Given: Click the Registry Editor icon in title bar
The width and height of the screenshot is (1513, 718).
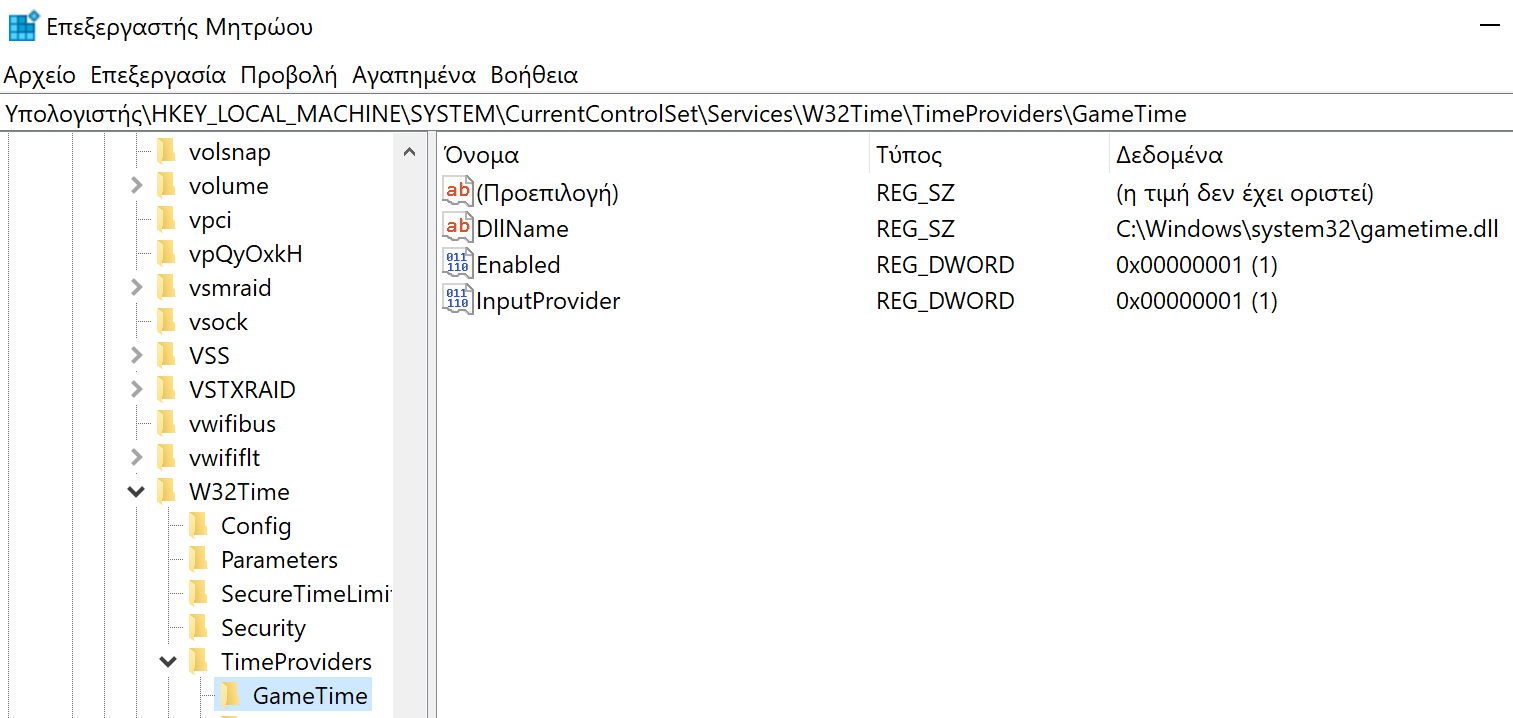Looking at the screenshot, I should [x=22, y=25].
